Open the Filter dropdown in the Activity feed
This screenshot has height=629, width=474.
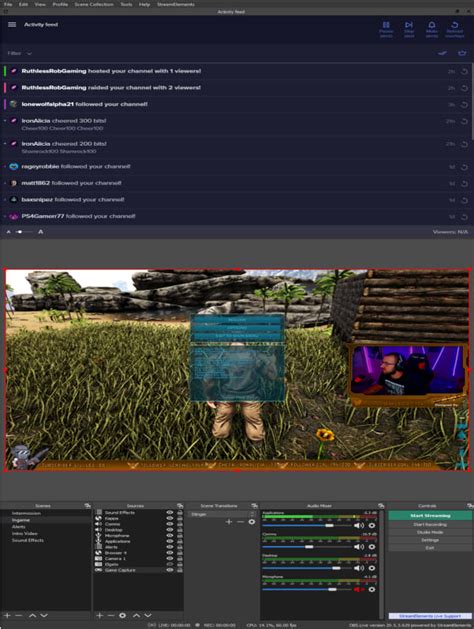(19, 53)
